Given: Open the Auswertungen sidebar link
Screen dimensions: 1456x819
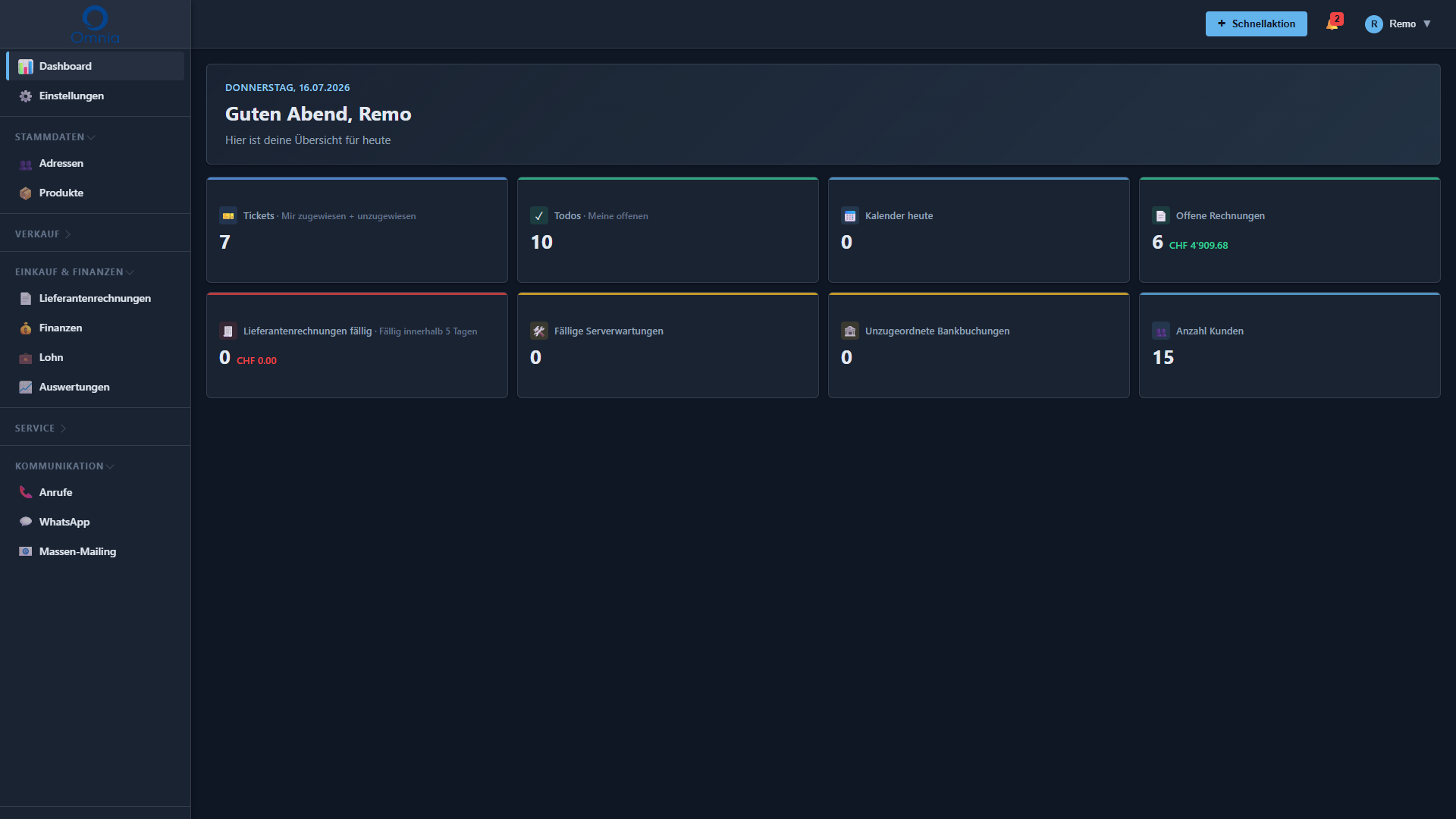Looking at the screenshot, I should point(96,388).
